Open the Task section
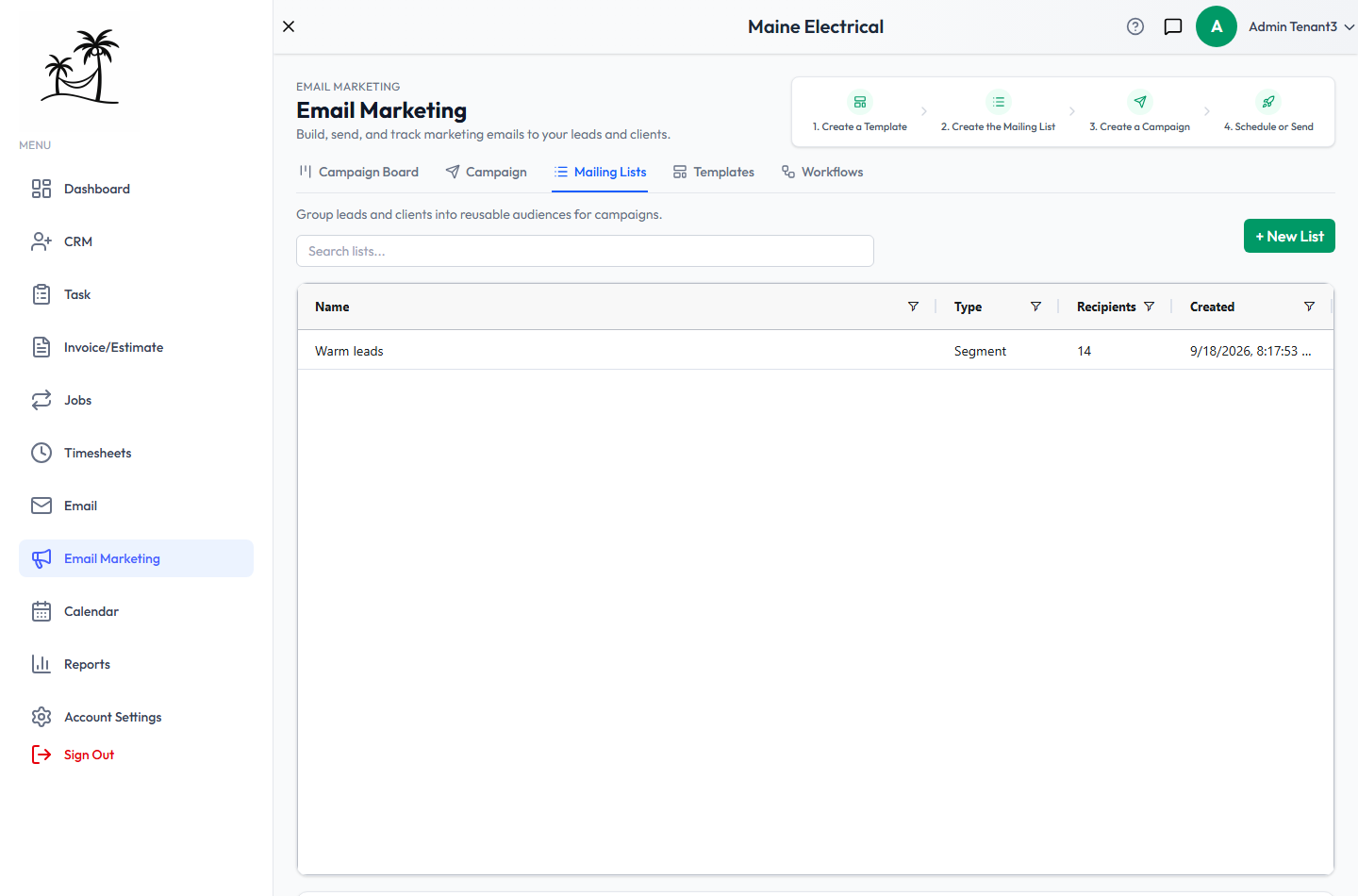Screen dimensions: 1358x896 pyautogui.click(x=136, y=294)
